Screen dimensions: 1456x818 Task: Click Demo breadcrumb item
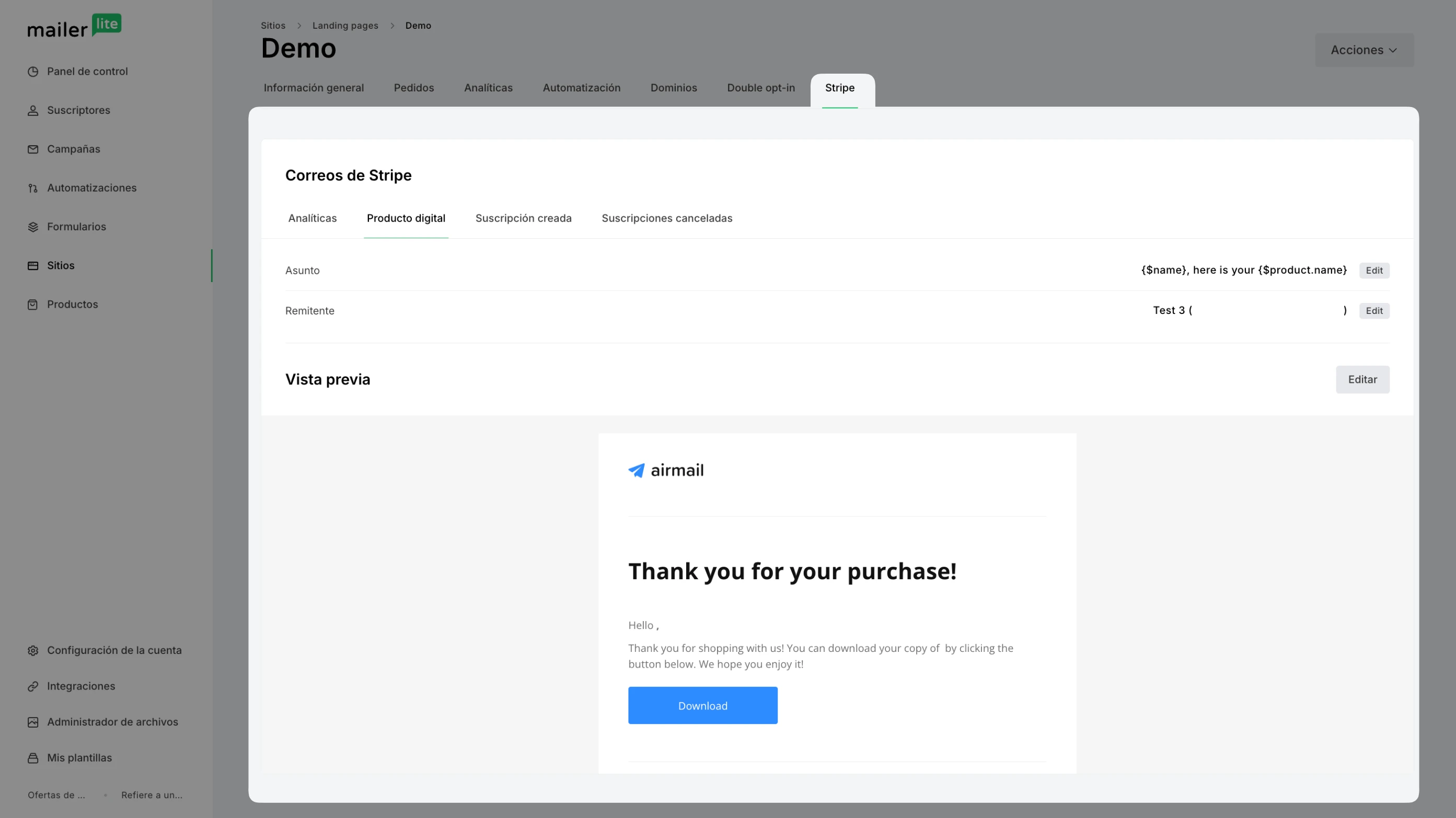(418, 26)
